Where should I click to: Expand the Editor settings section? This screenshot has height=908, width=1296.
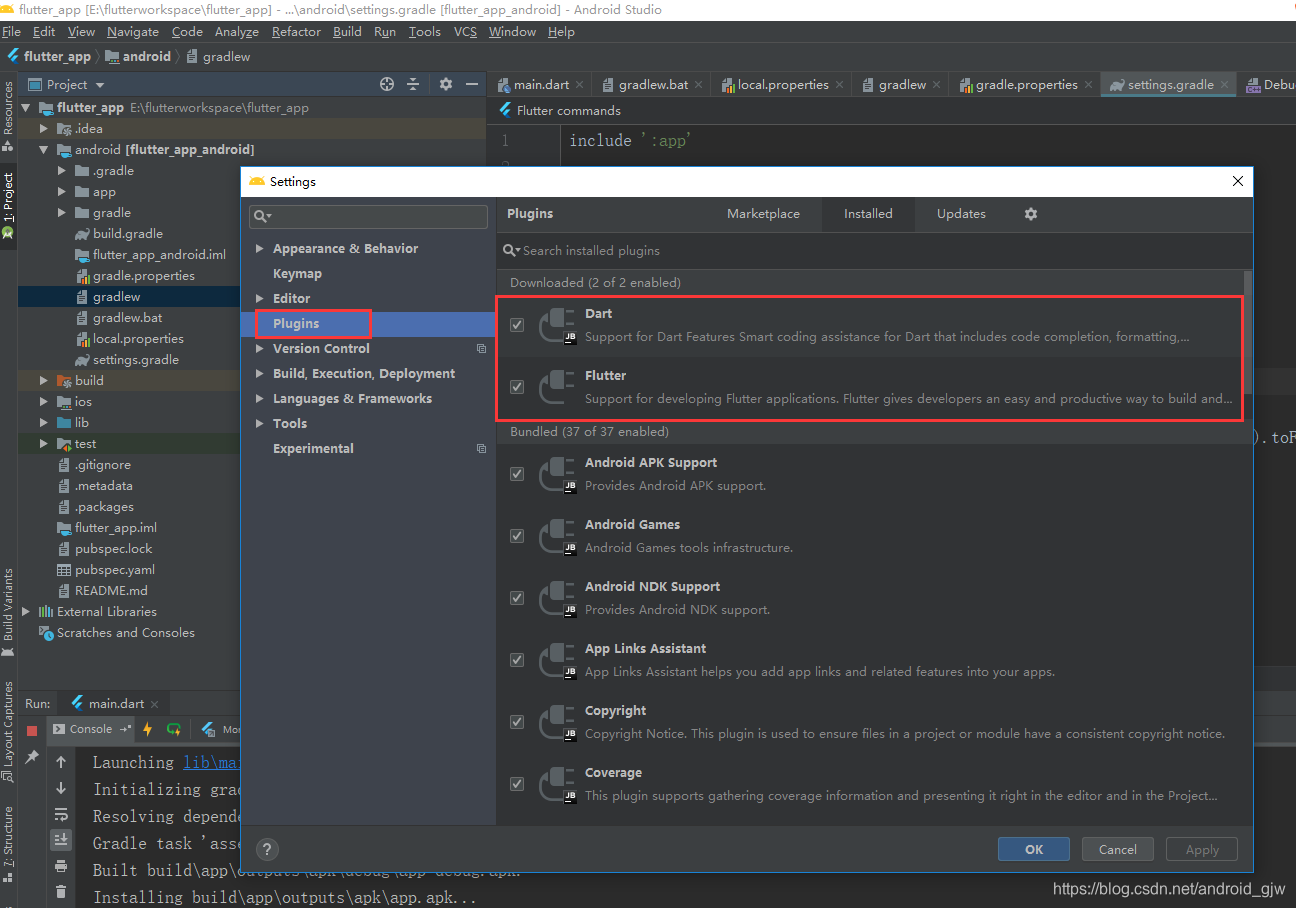pos(260,299)
